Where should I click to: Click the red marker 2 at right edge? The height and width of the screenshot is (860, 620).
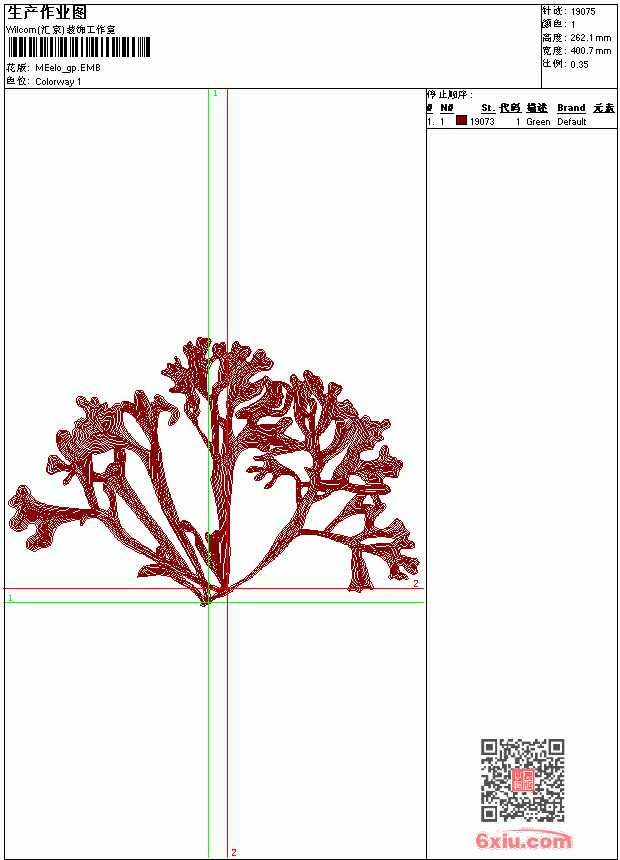pyautogui.click(x=416, y=584)
